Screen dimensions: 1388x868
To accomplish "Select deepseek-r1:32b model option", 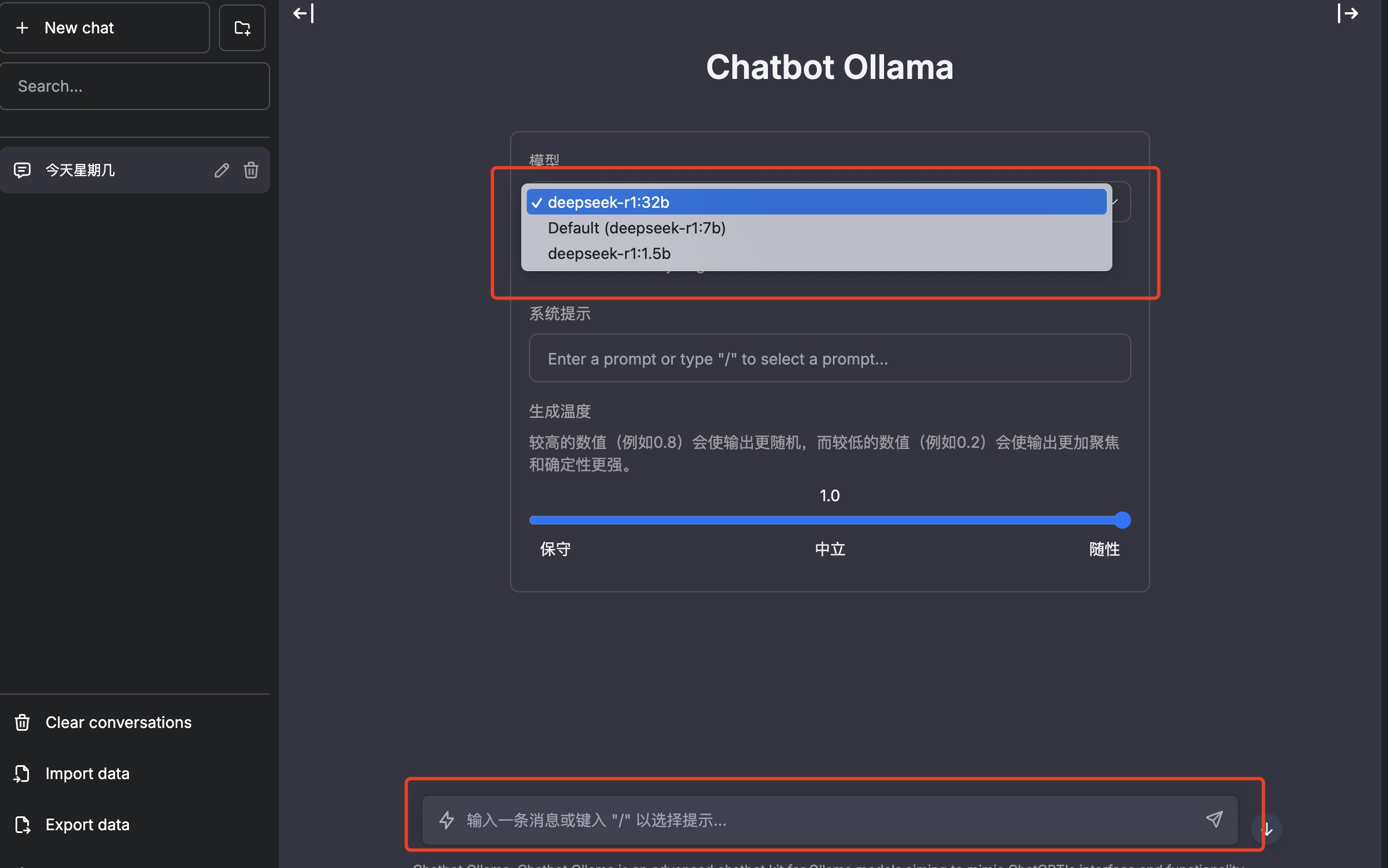I will coord(816,202).
